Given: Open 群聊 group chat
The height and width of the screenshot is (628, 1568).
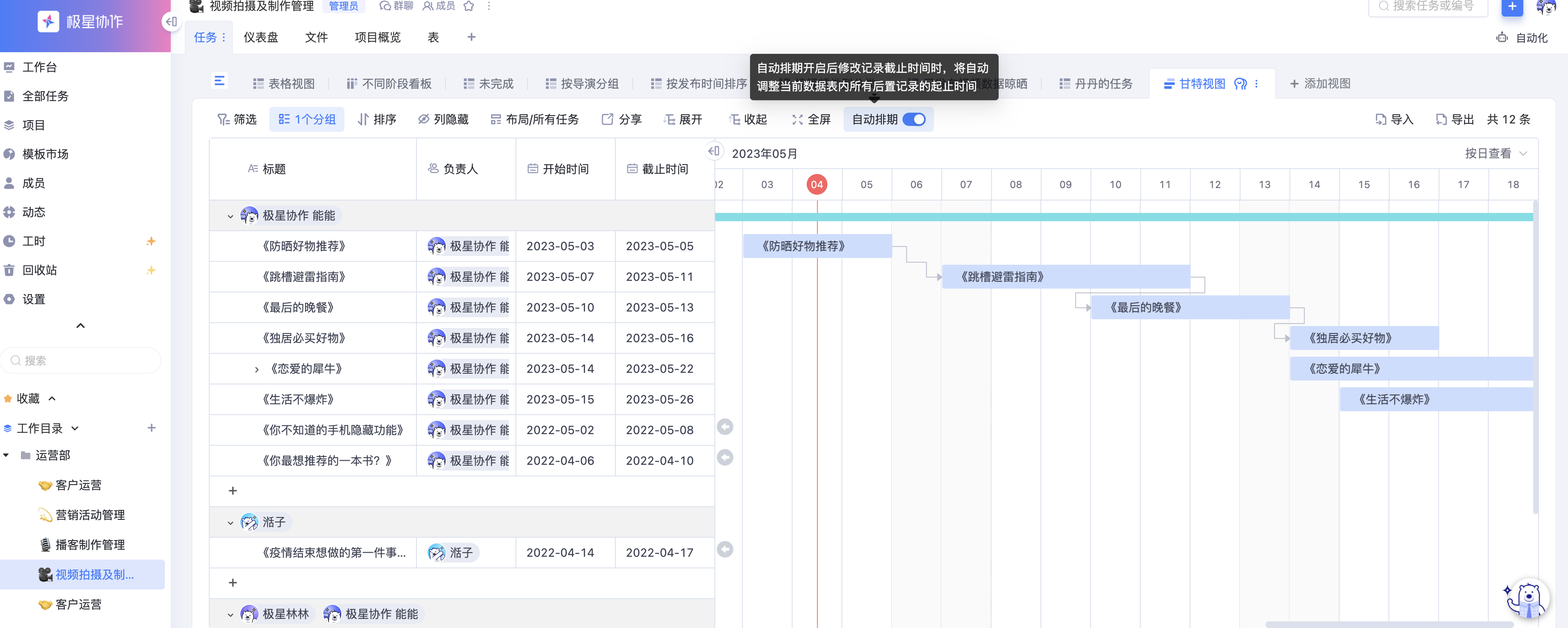Looking at the screenshot, I should [396, 6].
